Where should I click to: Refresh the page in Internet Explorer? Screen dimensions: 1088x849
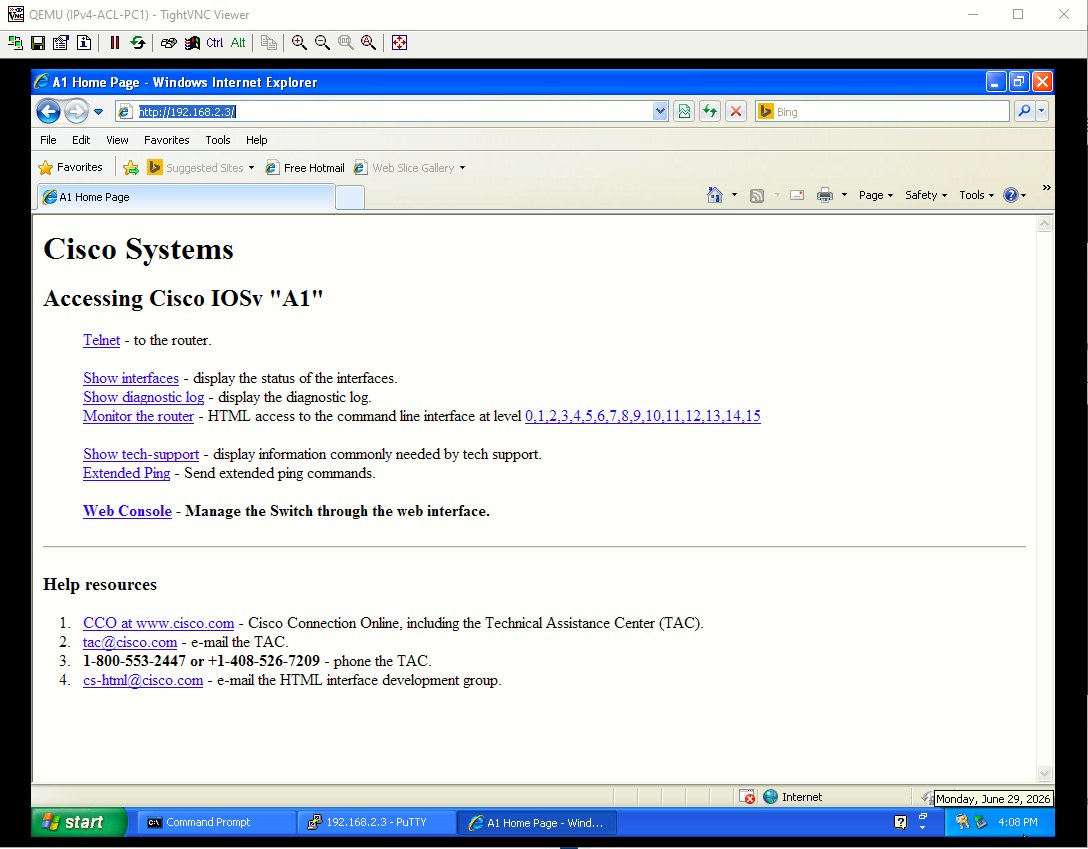tap(710, 111)
